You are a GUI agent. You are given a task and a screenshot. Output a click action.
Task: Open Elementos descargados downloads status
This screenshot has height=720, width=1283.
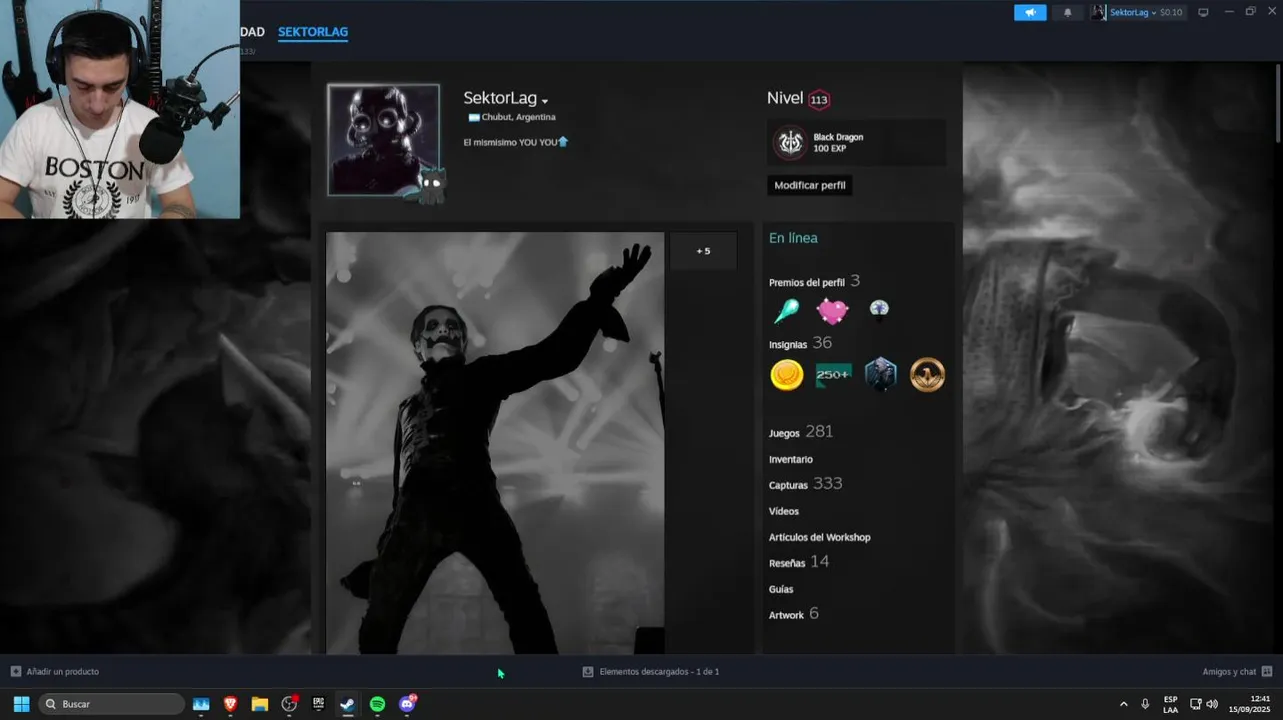(x=659, y=672)
